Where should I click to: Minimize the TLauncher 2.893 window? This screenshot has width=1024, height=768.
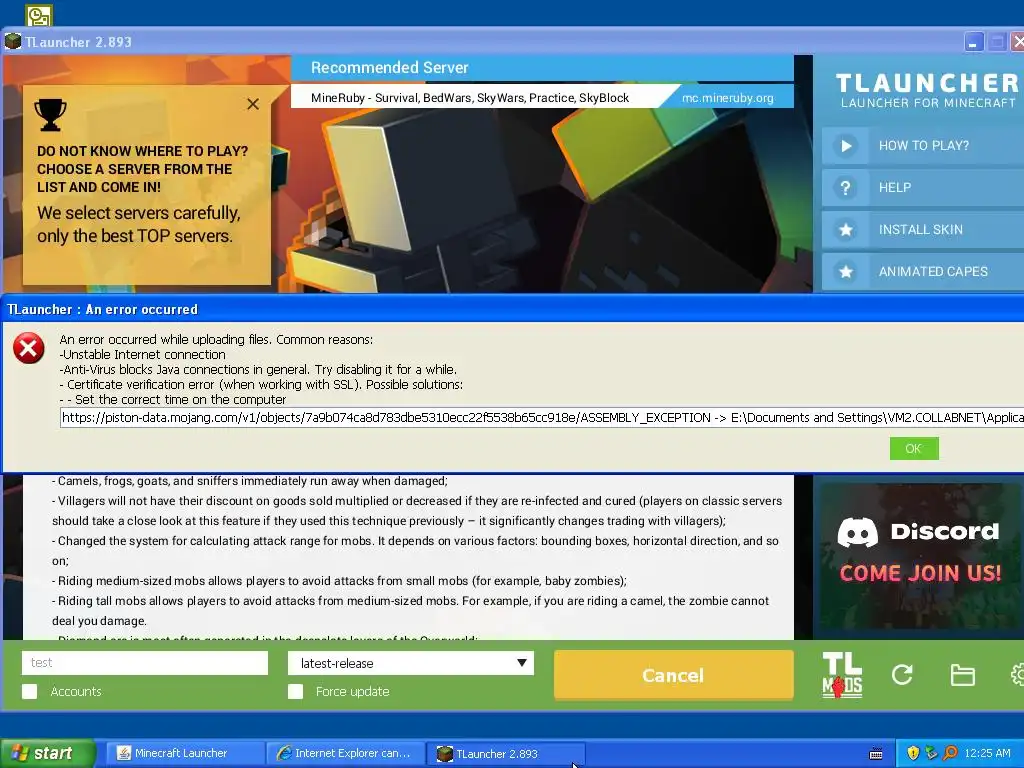tap(973, 42)
